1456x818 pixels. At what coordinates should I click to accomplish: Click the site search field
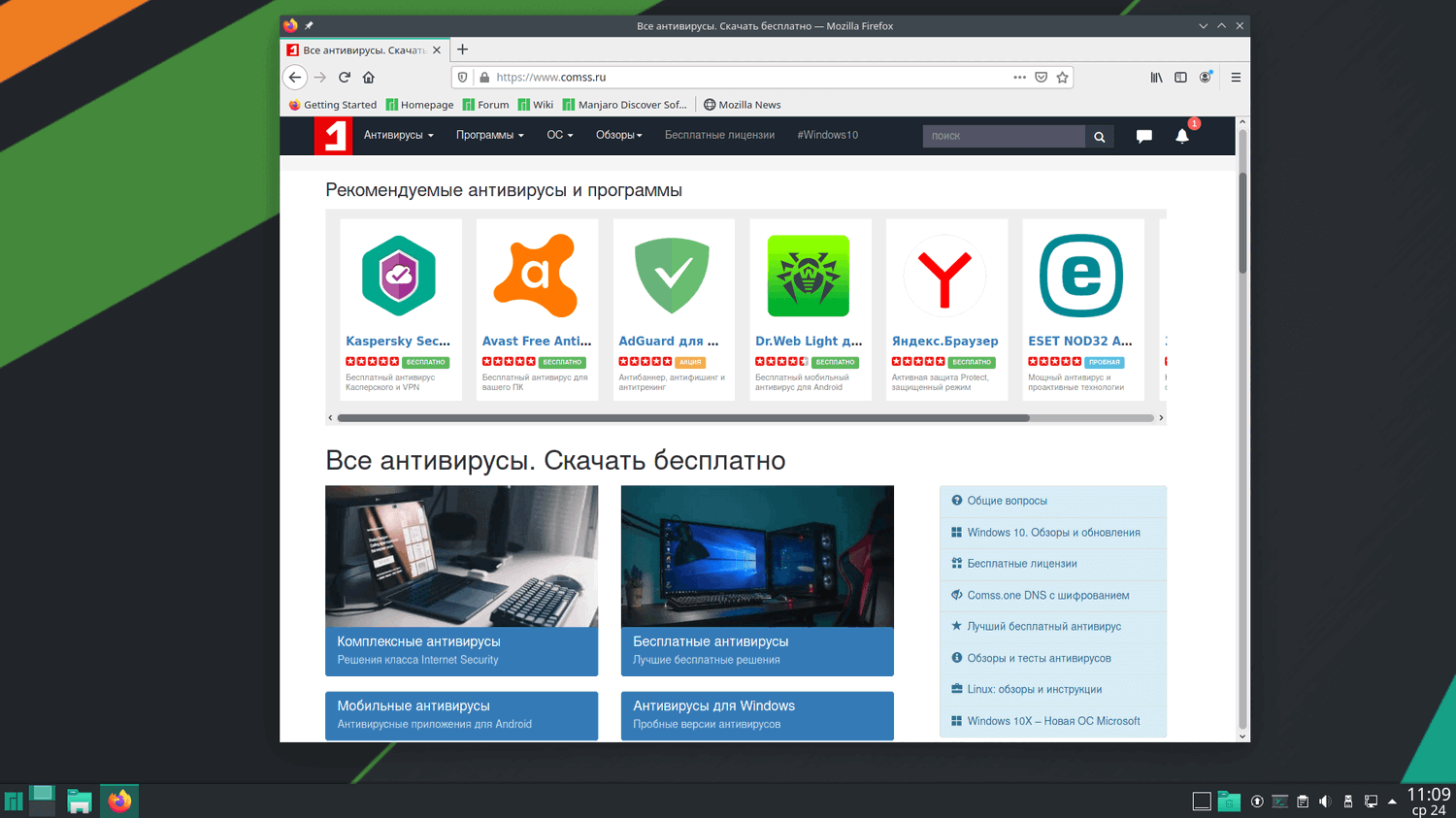click(x=1004, y=137)
